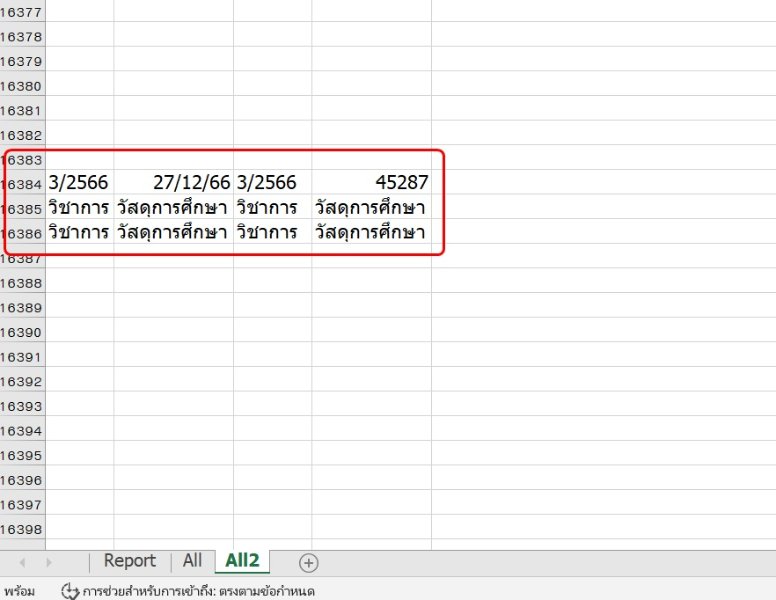Click the พร้อม ready status indicator

(x=19, y=591)
